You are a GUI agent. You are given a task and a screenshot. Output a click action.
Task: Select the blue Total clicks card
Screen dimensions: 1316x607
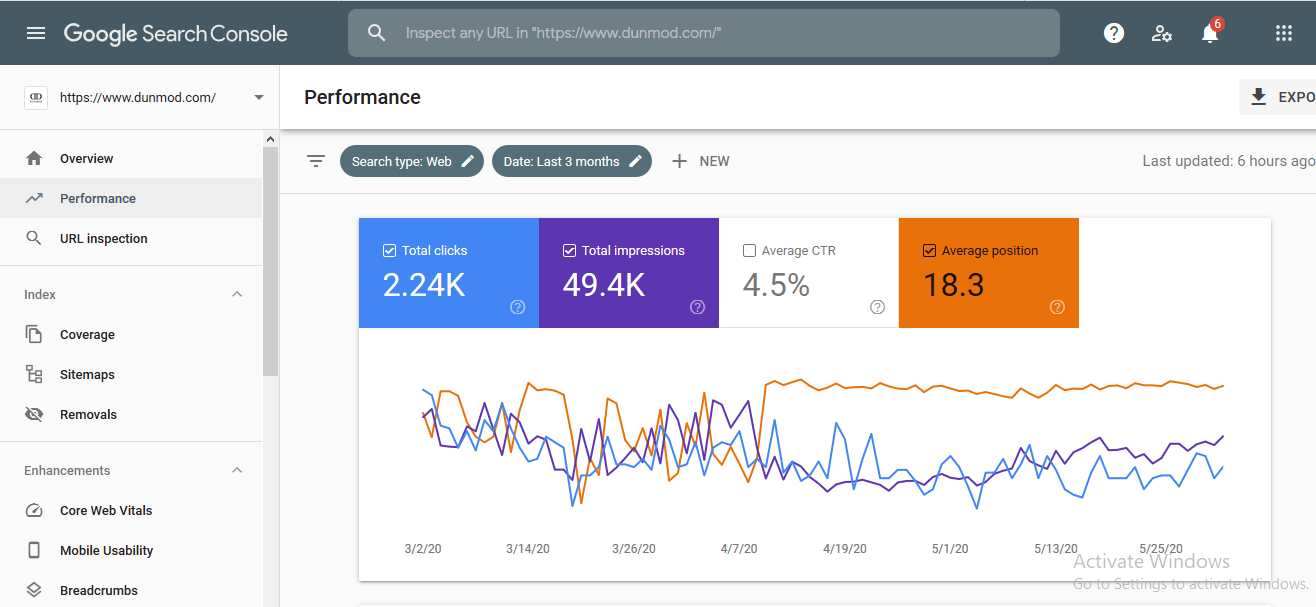pyautogui.click(x=449, y=273)
